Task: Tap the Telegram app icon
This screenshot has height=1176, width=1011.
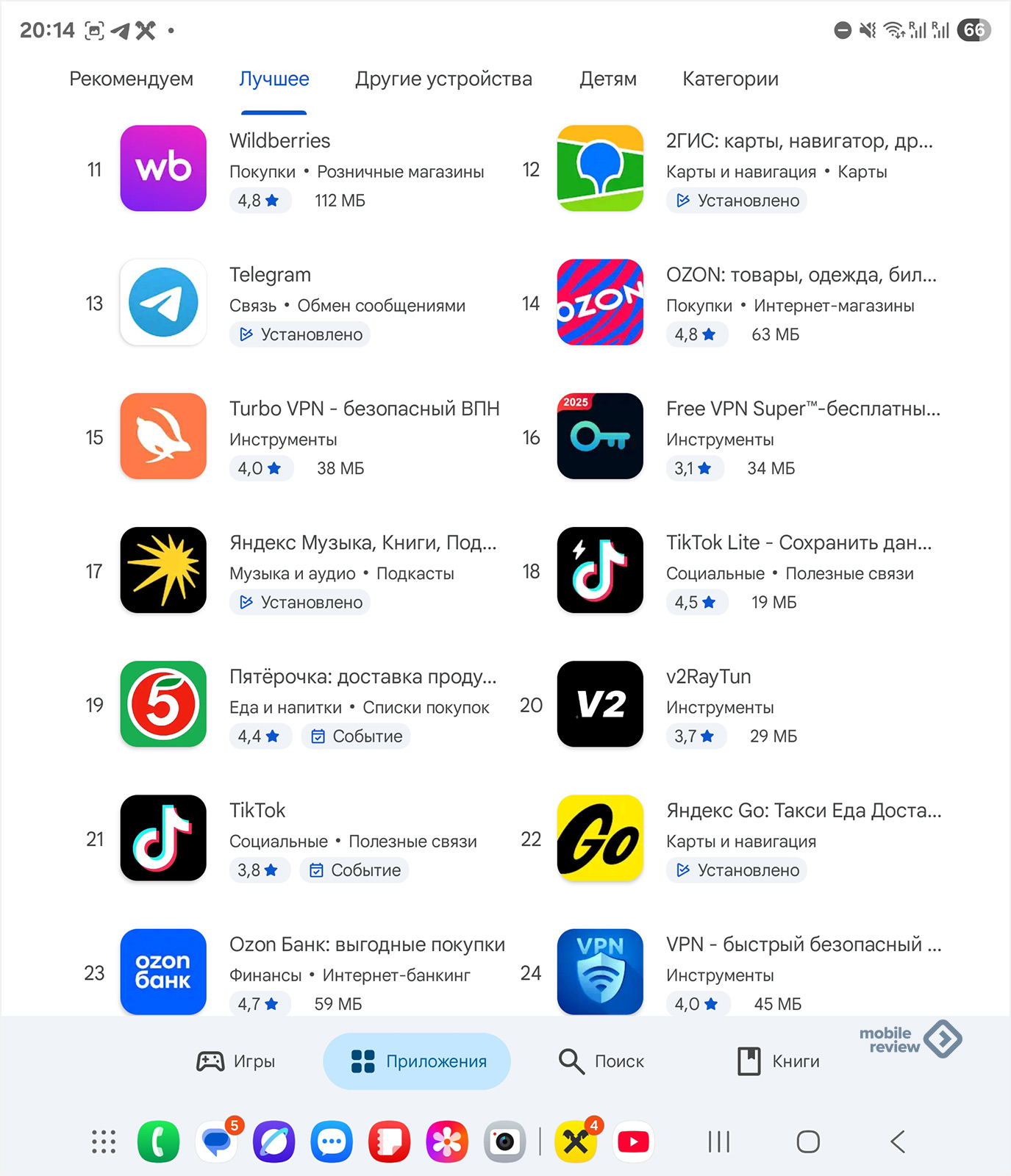Action: click(x=163, y=302)
